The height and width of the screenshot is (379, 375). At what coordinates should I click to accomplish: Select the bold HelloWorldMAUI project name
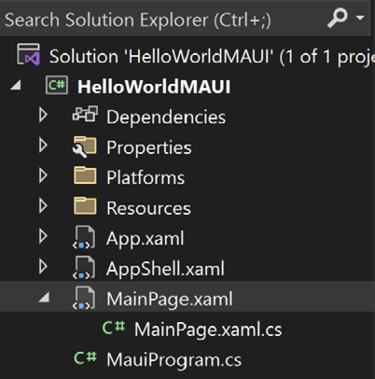click(x=154, y=87)
